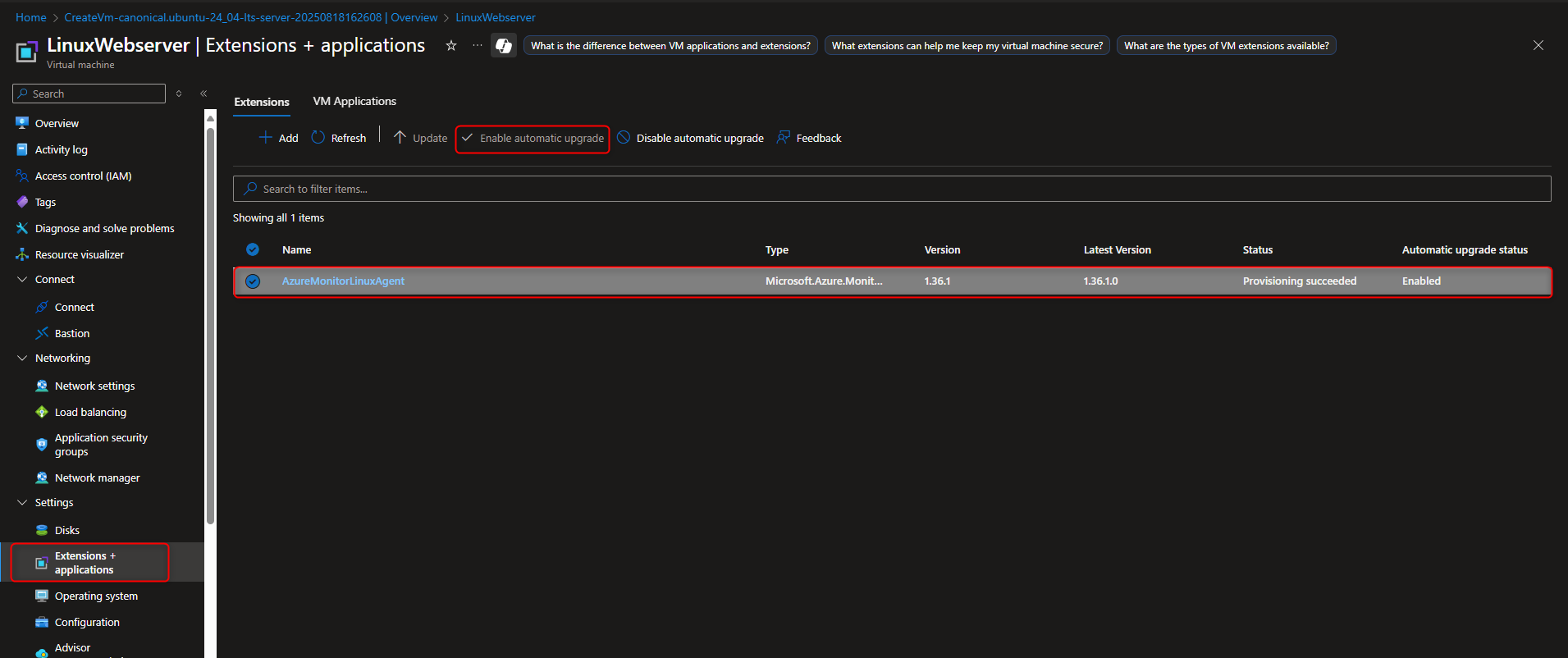
Task: Click the 'Microsoft.Azure.Monit...' type cell
Action: (x=824, y=281)
